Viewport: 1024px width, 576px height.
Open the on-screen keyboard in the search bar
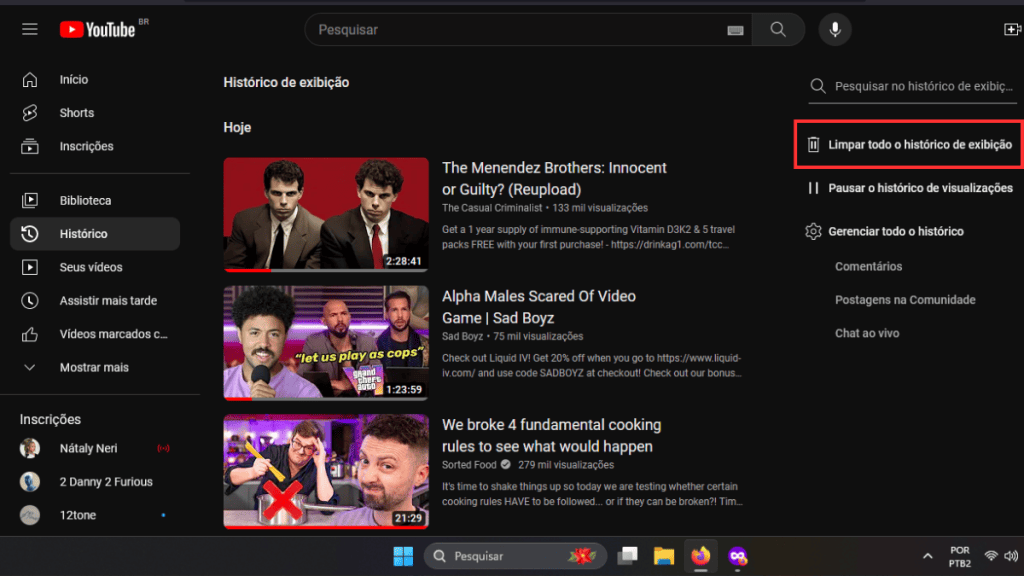pyautogui.click(x=735, y=29)
